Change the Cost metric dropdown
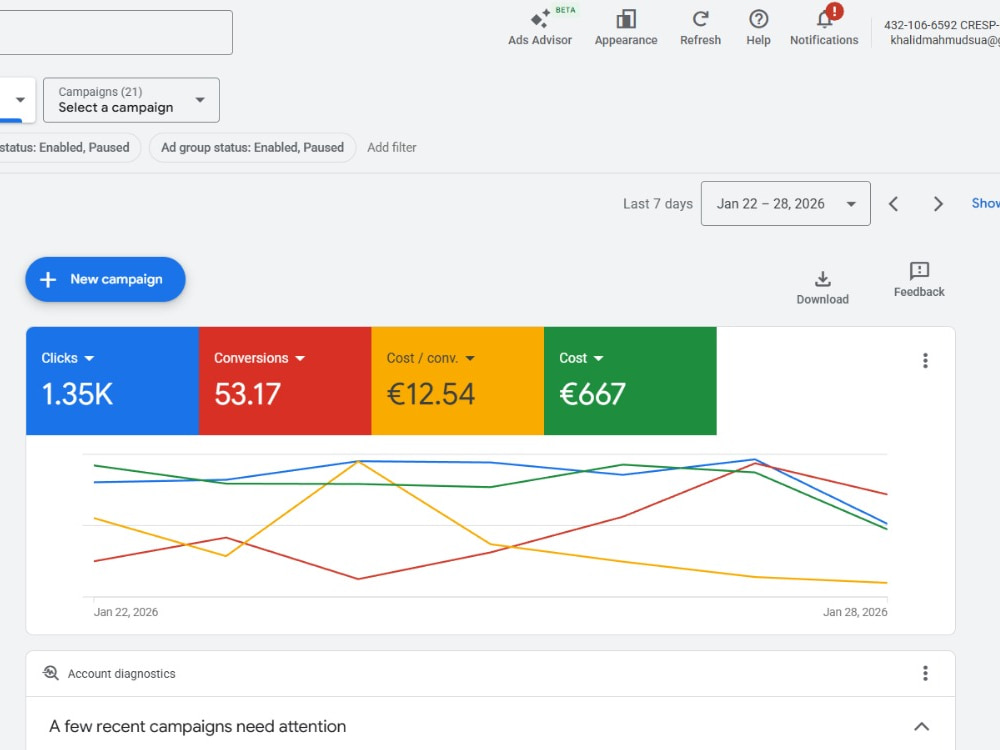The image size is (1000, 750). [x=581, y=358]
